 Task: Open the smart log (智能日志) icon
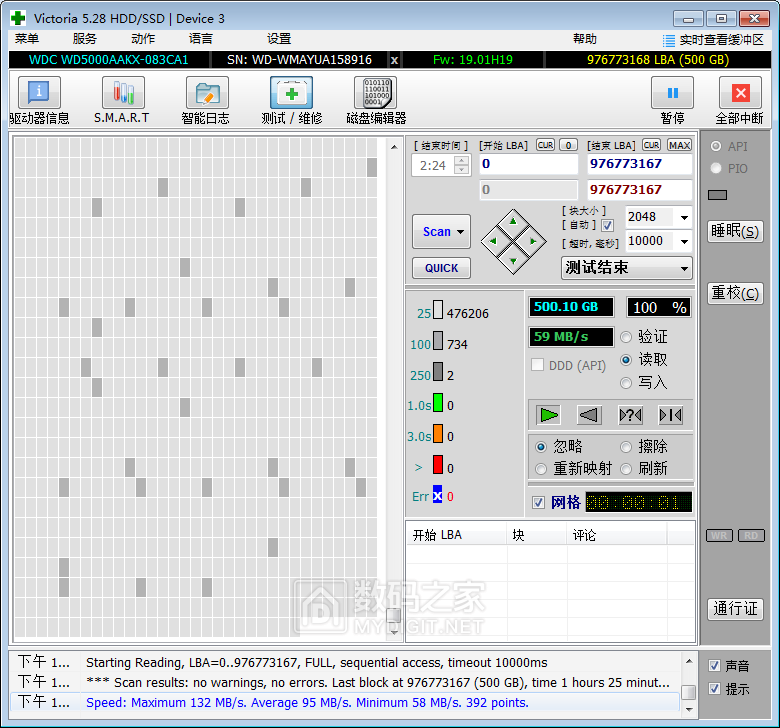pyautogui.click(x=207, y=93)
